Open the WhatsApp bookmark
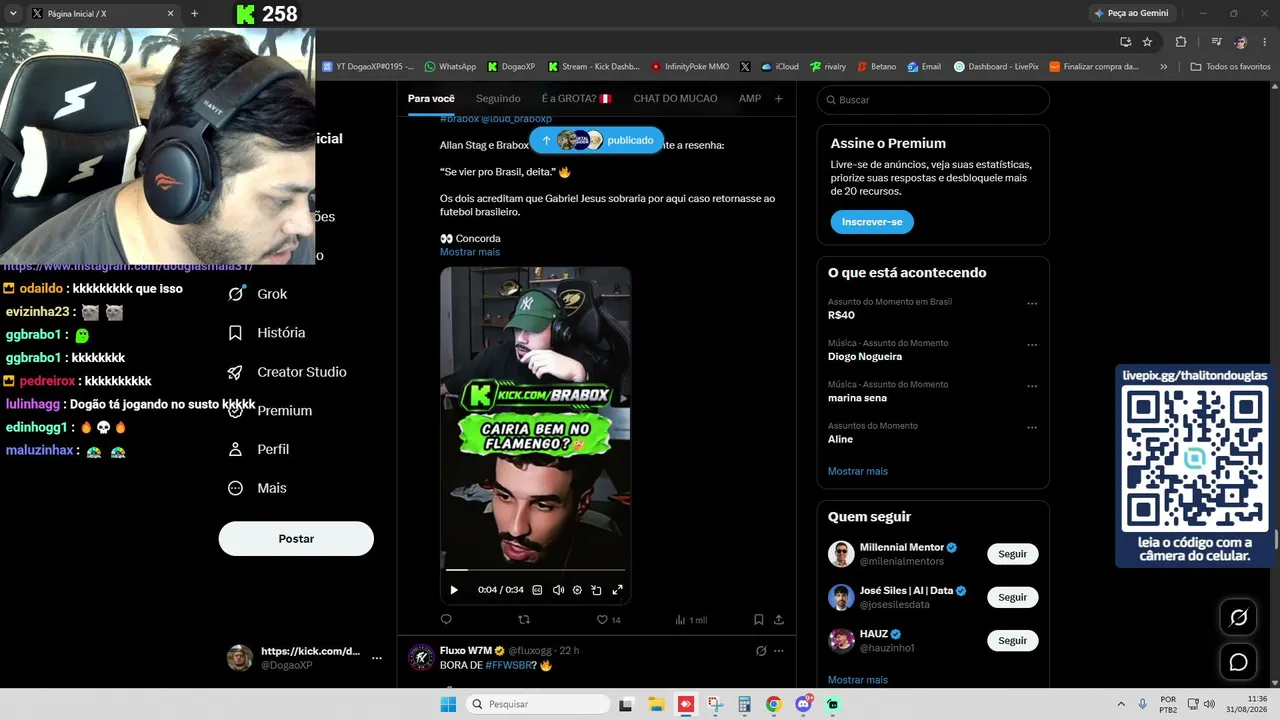Image resolution: width=1280 pixels, height=720 pixels. pyautogui.click(x=450, y=67)
